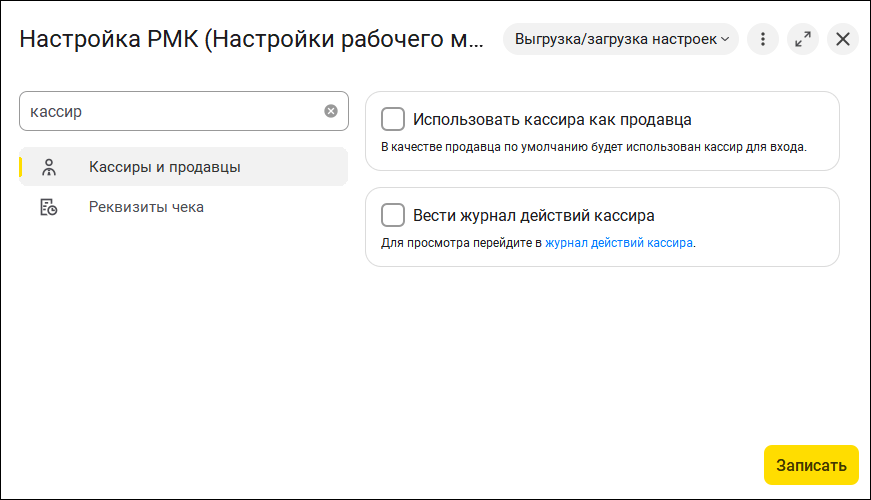Expand the dialog with the fullscreen arrows icon

(803, 39)
